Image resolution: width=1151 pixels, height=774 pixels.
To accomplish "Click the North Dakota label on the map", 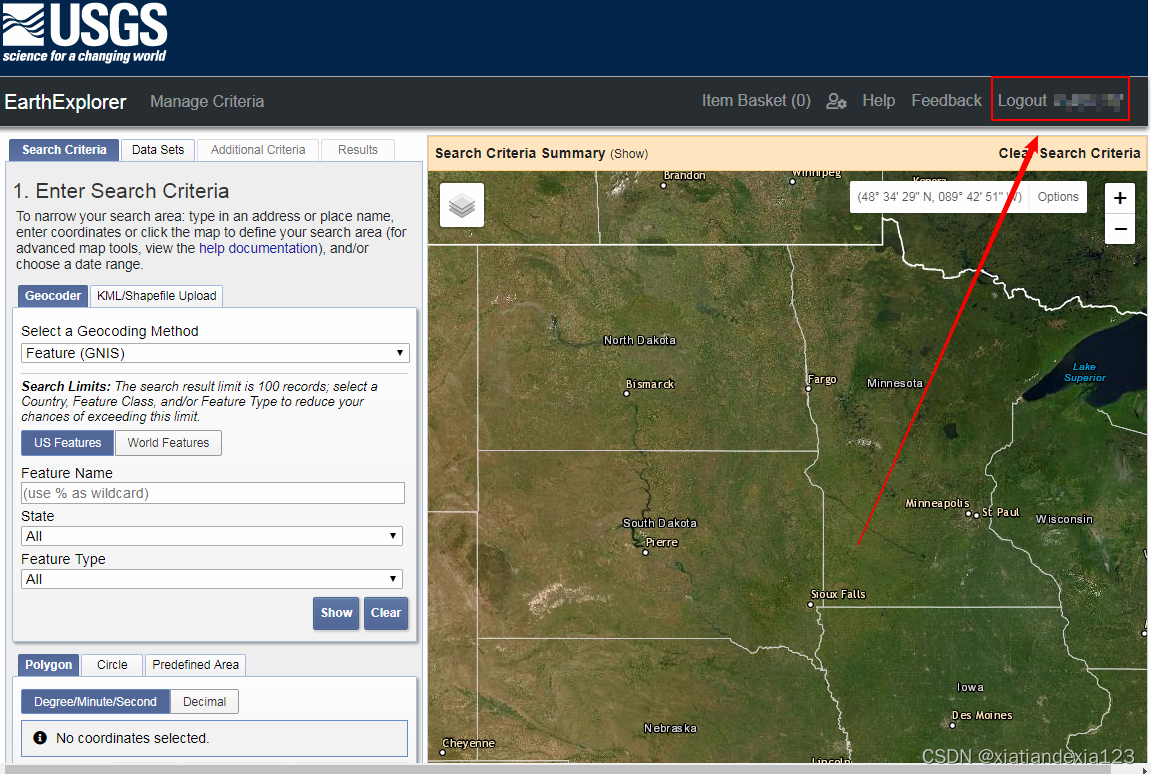I will (x=639, y=340).
